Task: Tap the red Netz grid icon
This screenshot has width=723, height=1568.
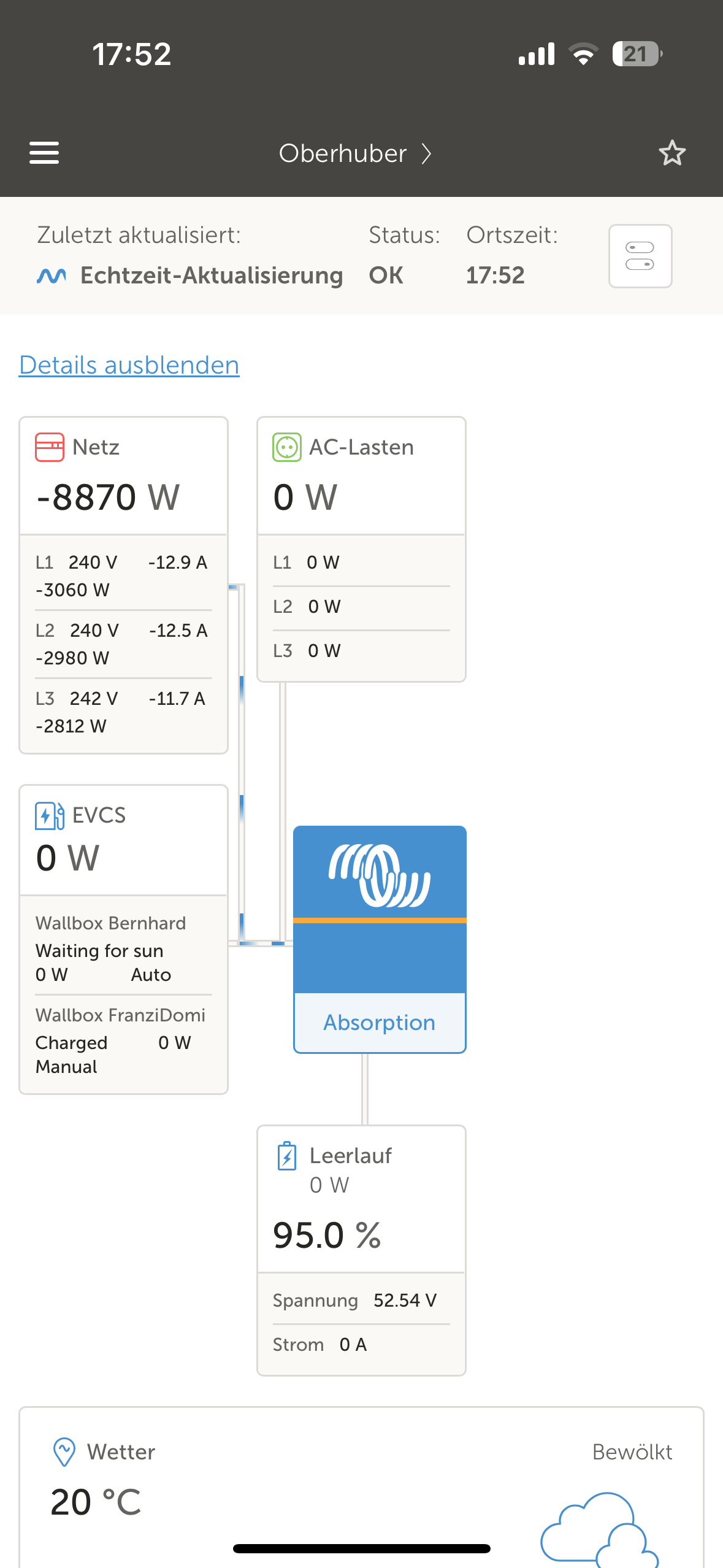Action: [x=50, y=447]
